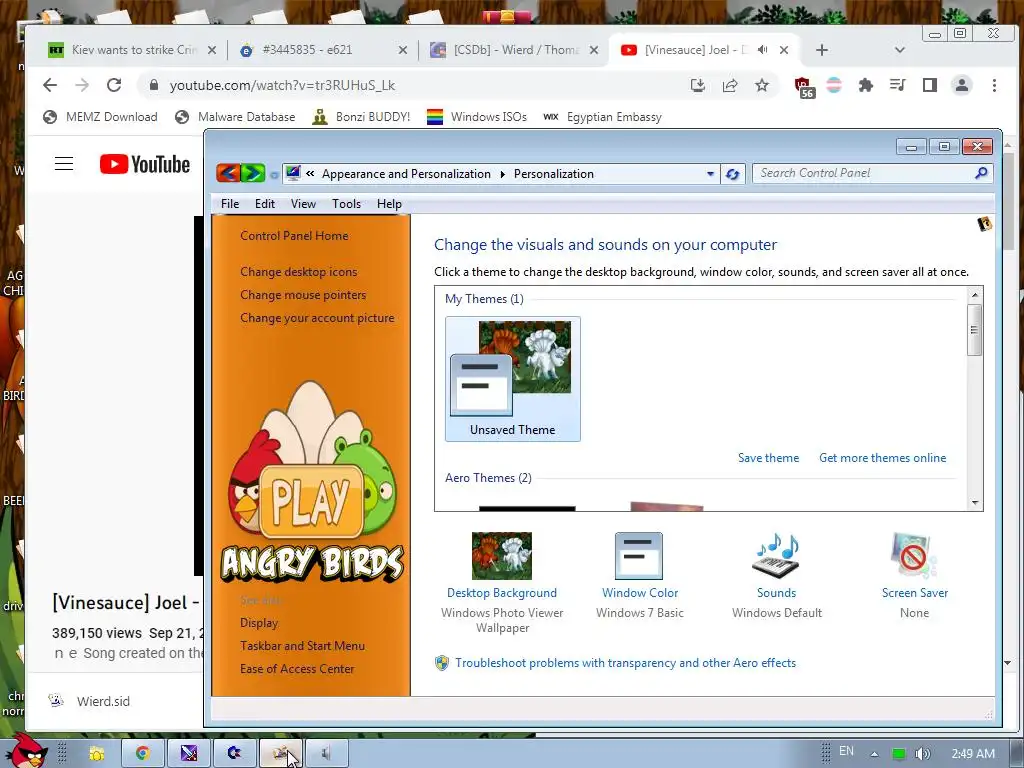Go to the YouTube home logo

click(145, 164)
